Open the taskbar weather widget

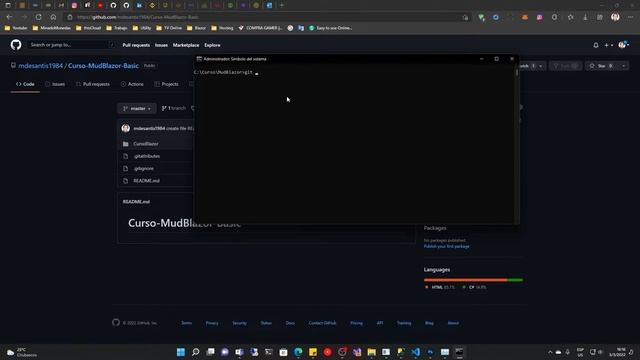click(x=22, y=352)
